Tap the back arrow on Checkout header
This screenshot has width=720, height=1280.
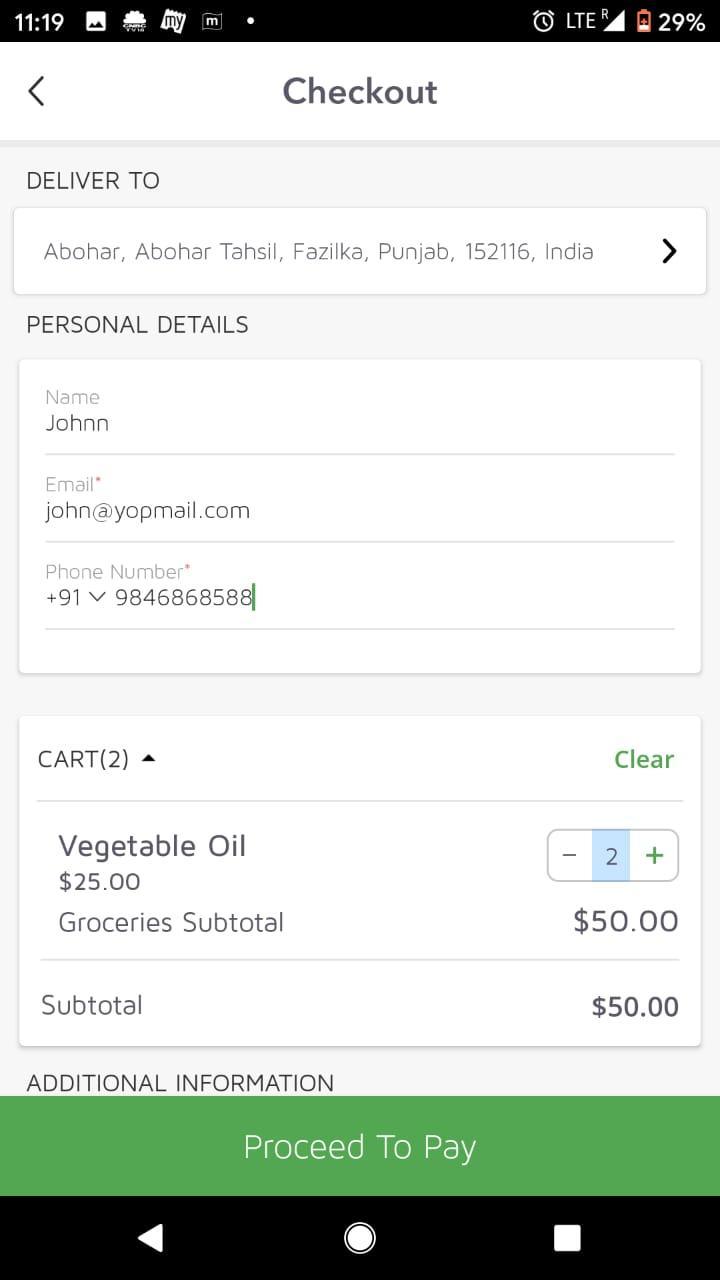coord(36,91)
